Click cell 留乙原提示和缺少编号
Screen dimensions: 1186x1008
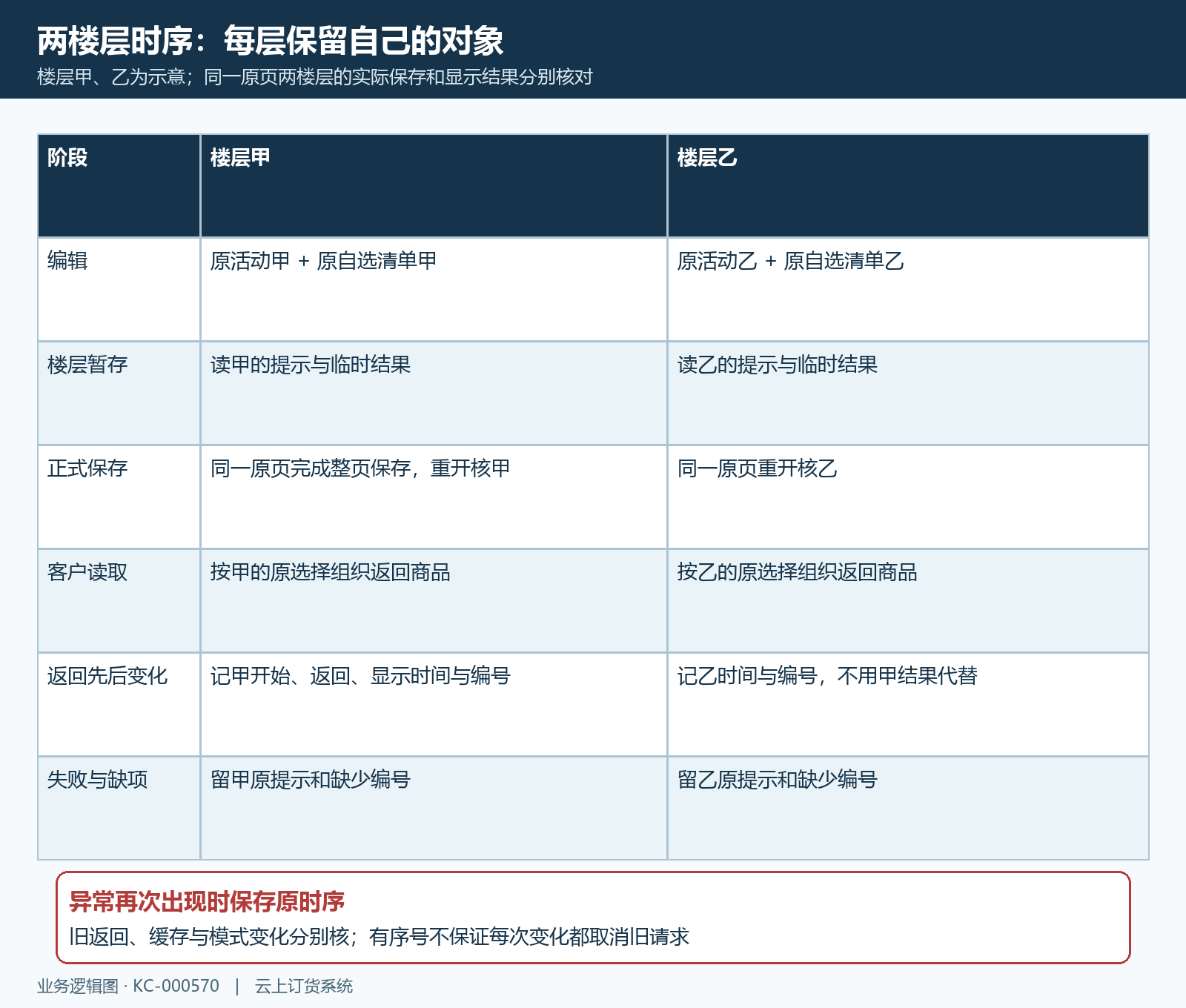(908, 809)
